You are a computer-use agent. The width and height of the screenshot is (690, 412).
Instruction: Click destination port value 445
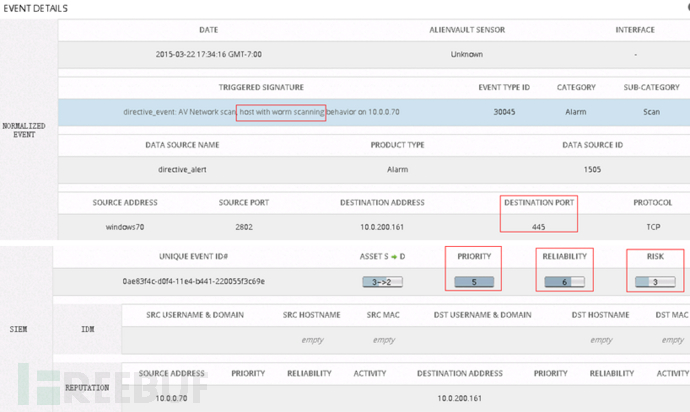pos(539,227)
